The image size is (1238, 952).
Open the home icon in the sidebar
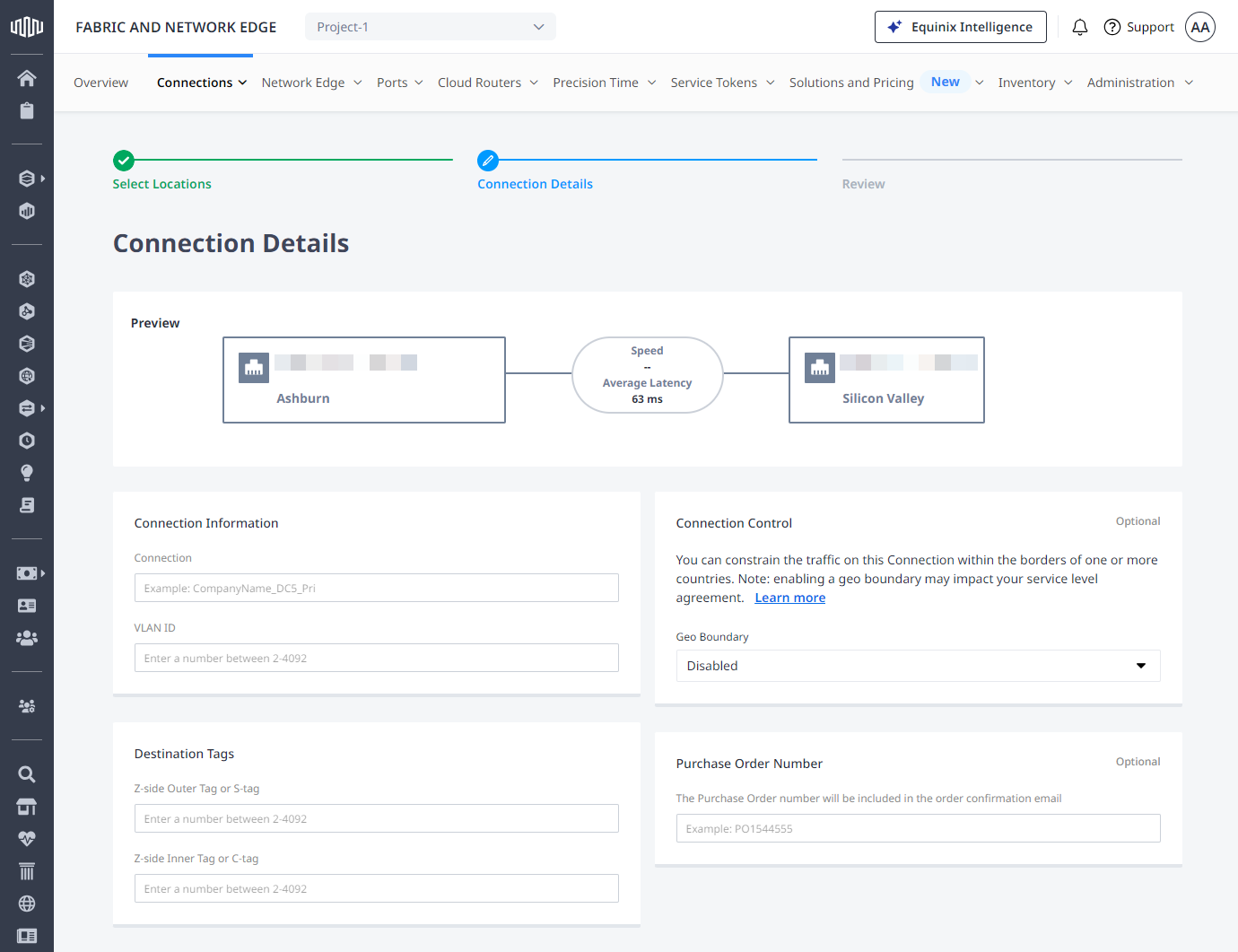(27, 78)
